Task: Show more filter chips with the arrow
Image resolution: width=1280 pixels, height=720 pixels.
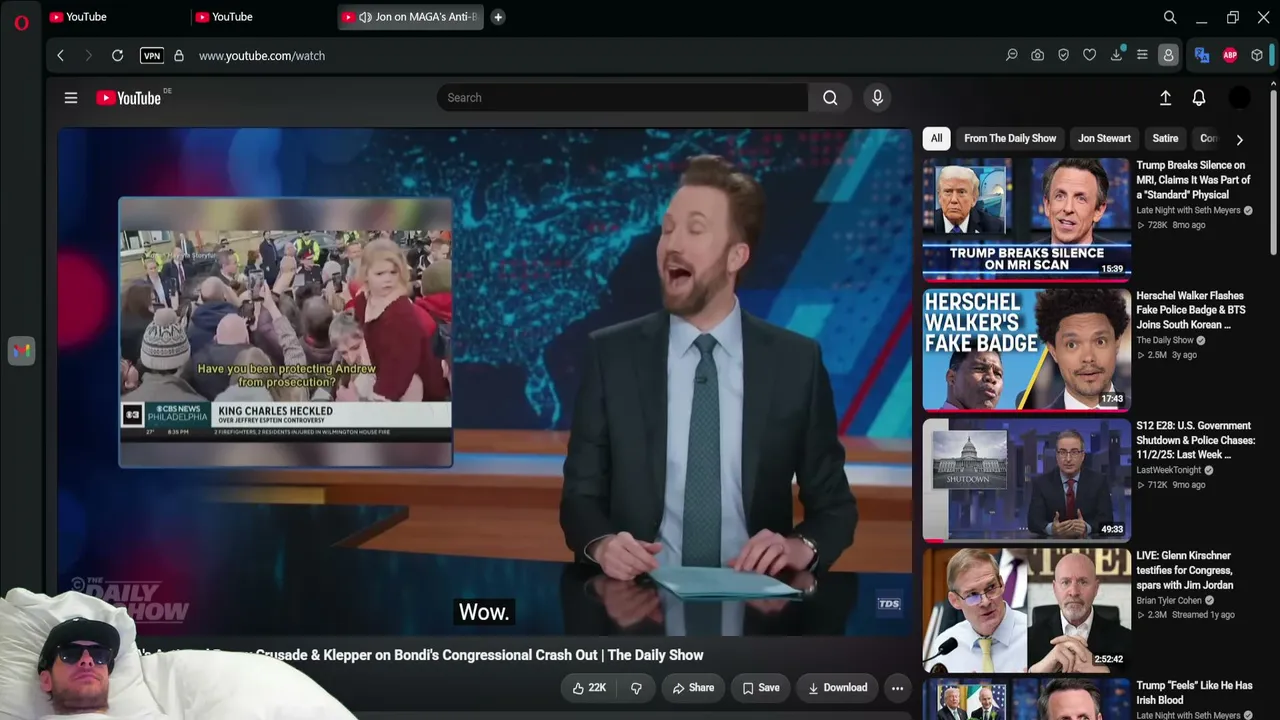Action: [1239, 140]
